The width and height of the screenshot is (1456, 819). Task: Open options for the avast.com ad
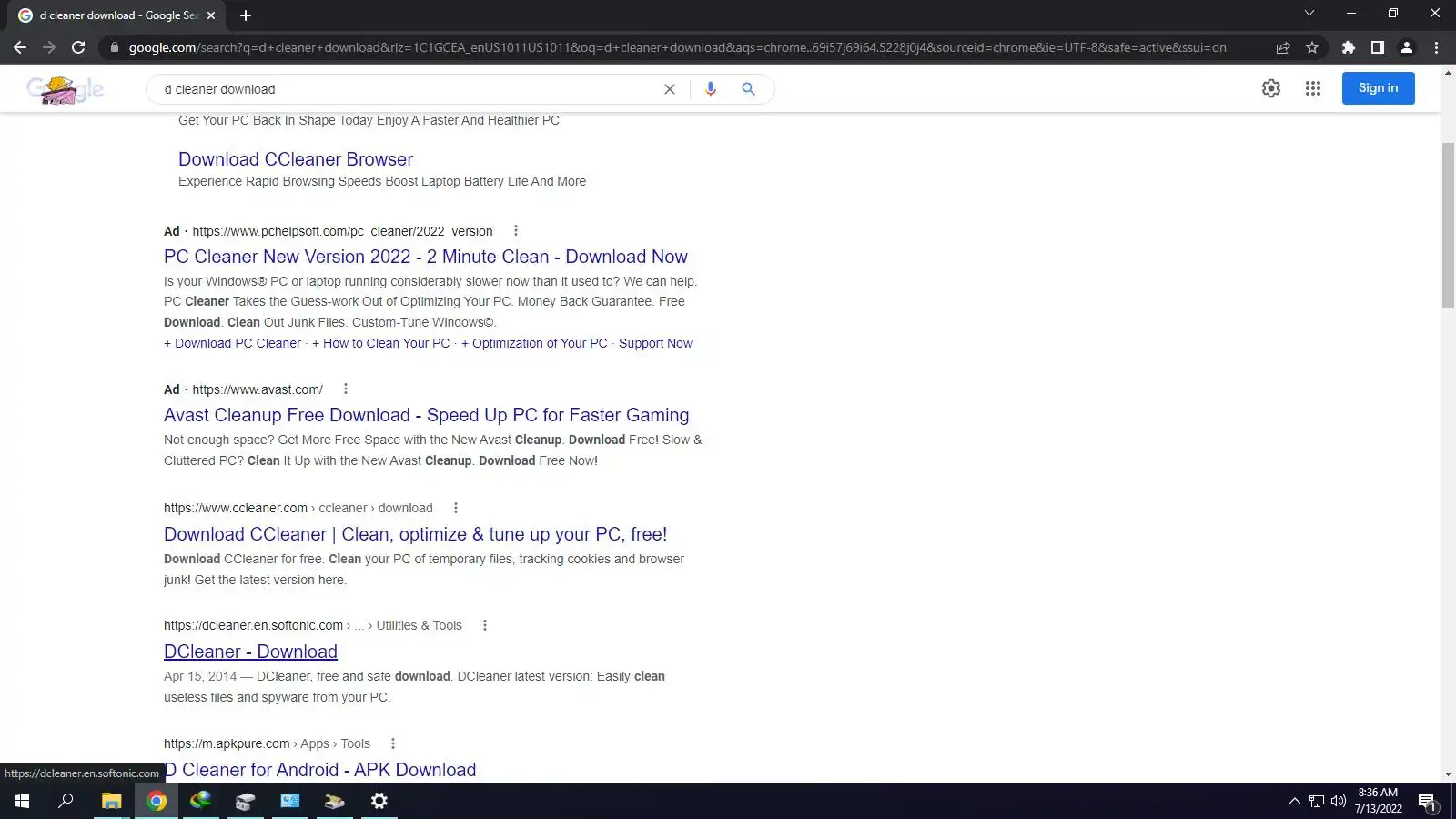click(346, 389)
